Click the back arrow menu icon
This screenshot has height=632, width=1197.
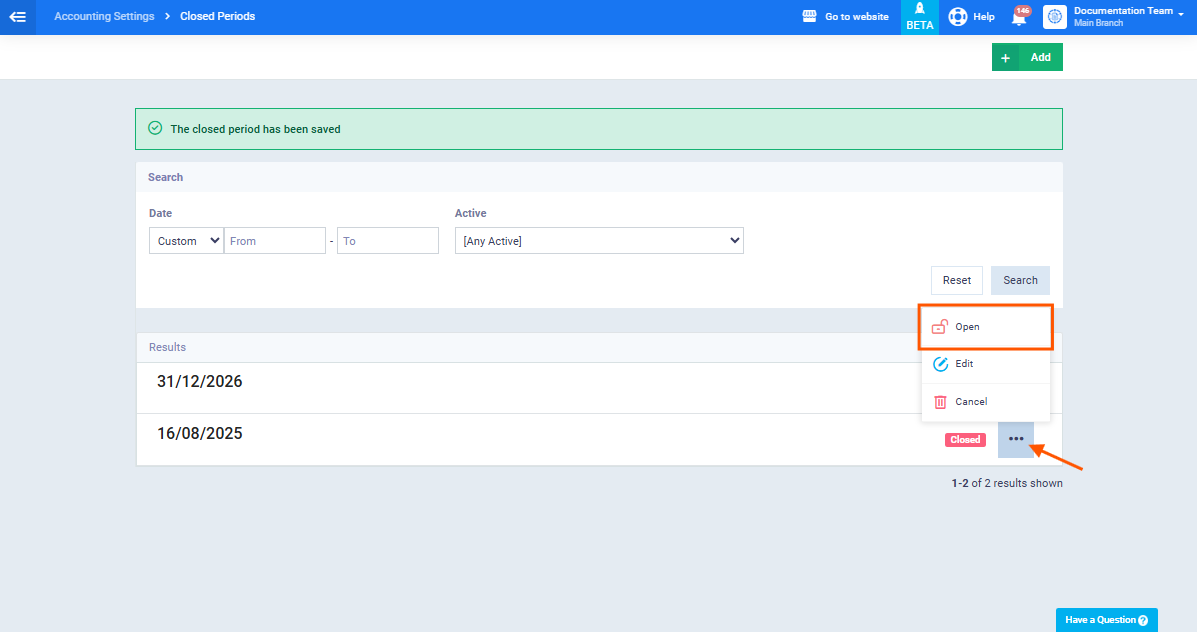18,17
